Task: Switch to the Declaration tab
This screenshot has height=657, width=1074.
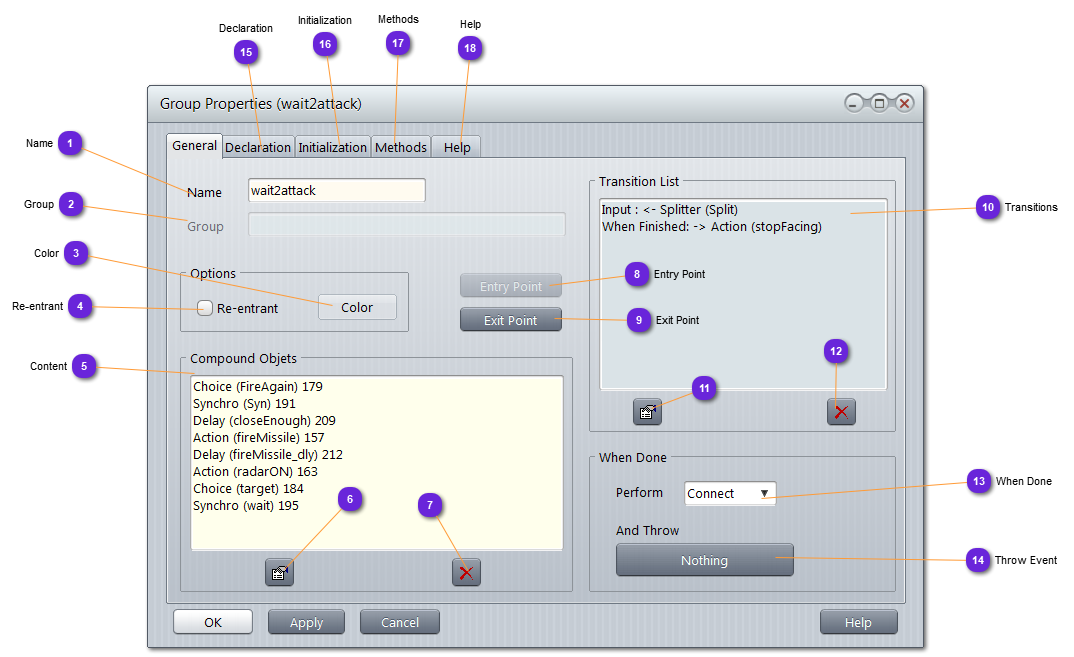Action: (258, 147)
